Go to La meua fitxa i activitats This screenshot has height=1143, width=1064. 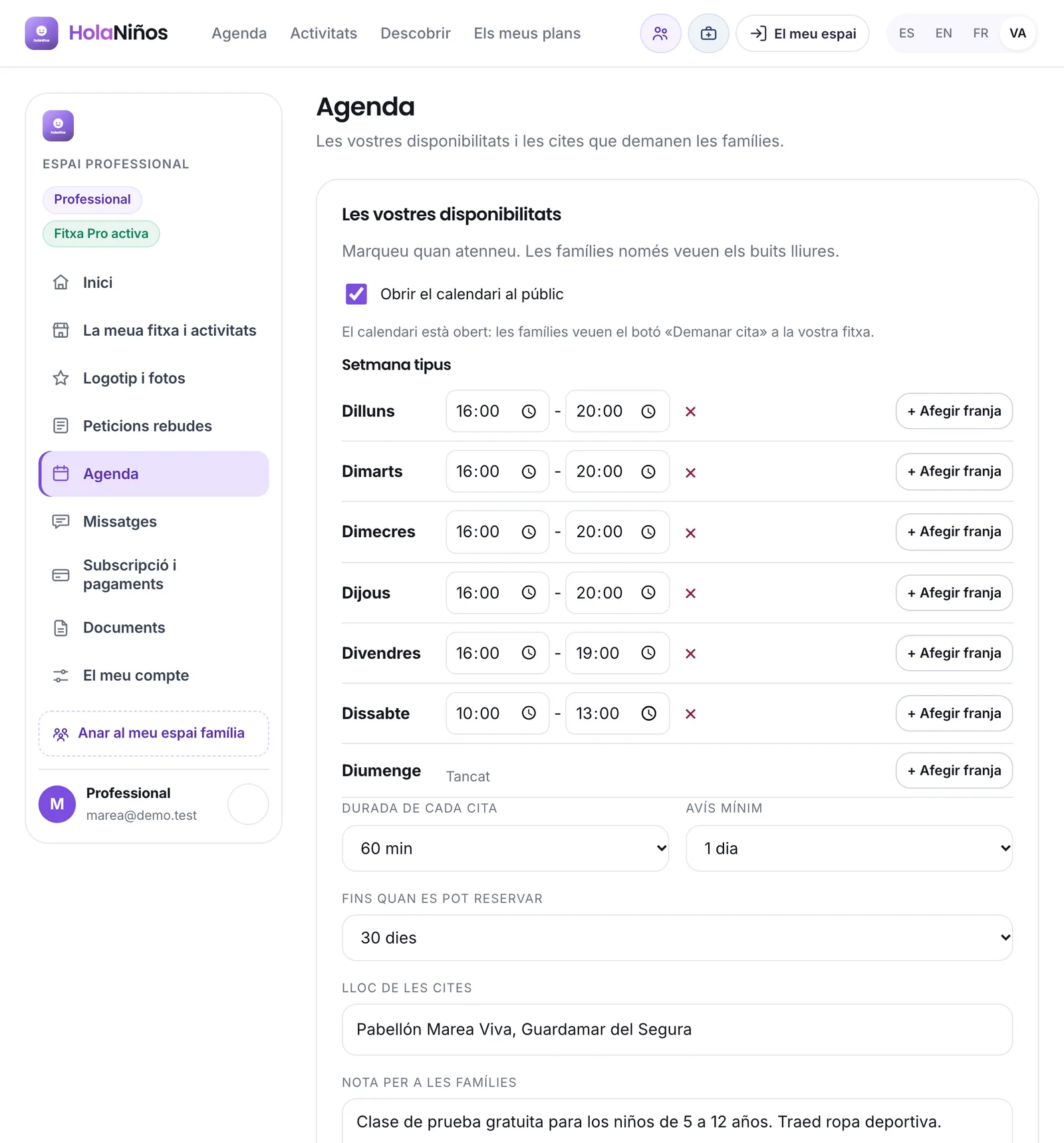154,330
